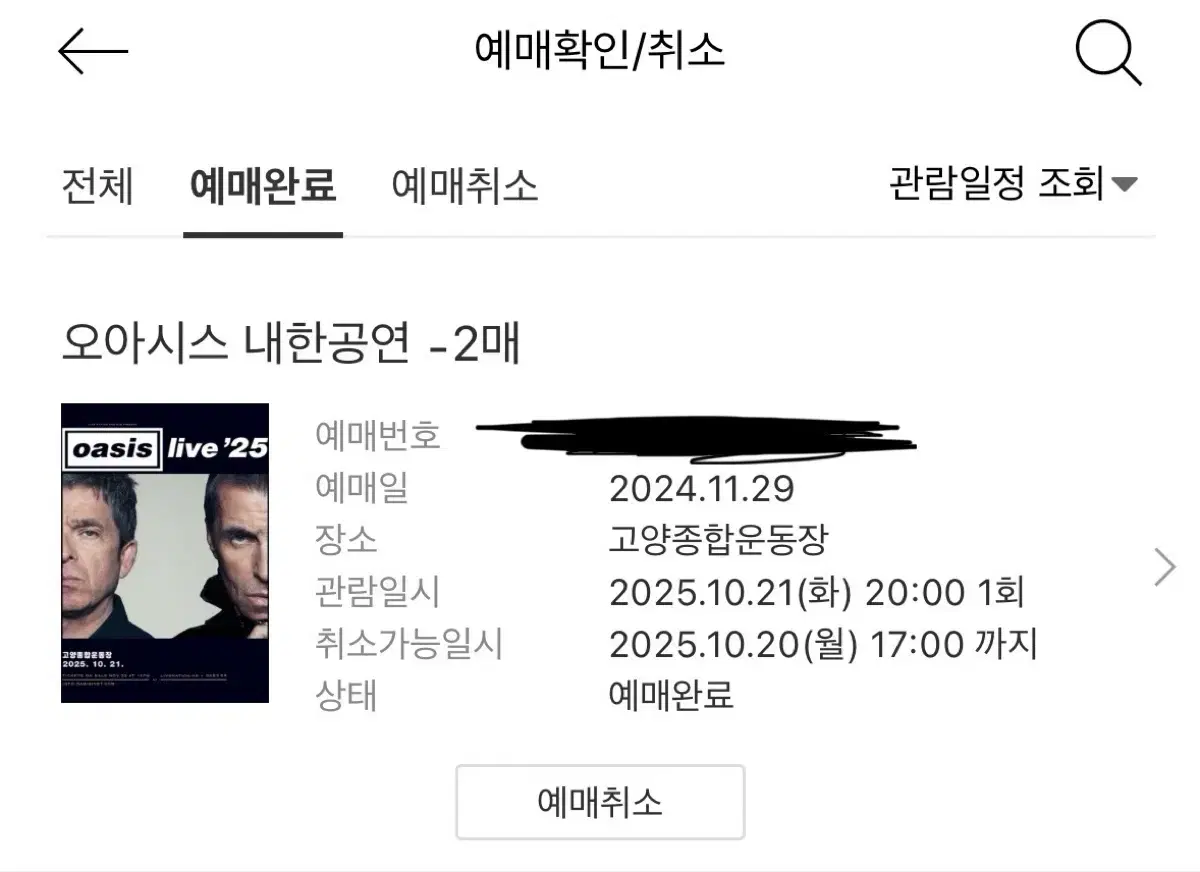Click the dropdown triangle beside 관람일정 조회
This screenshot has height=872, width=1200.
[1125, 184]
